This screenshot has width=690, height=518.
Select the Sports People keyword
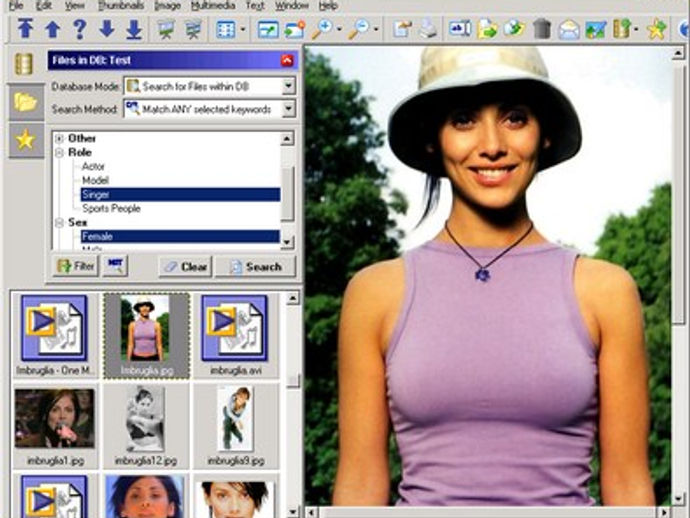pyautogui.click(x=111, y=208)
